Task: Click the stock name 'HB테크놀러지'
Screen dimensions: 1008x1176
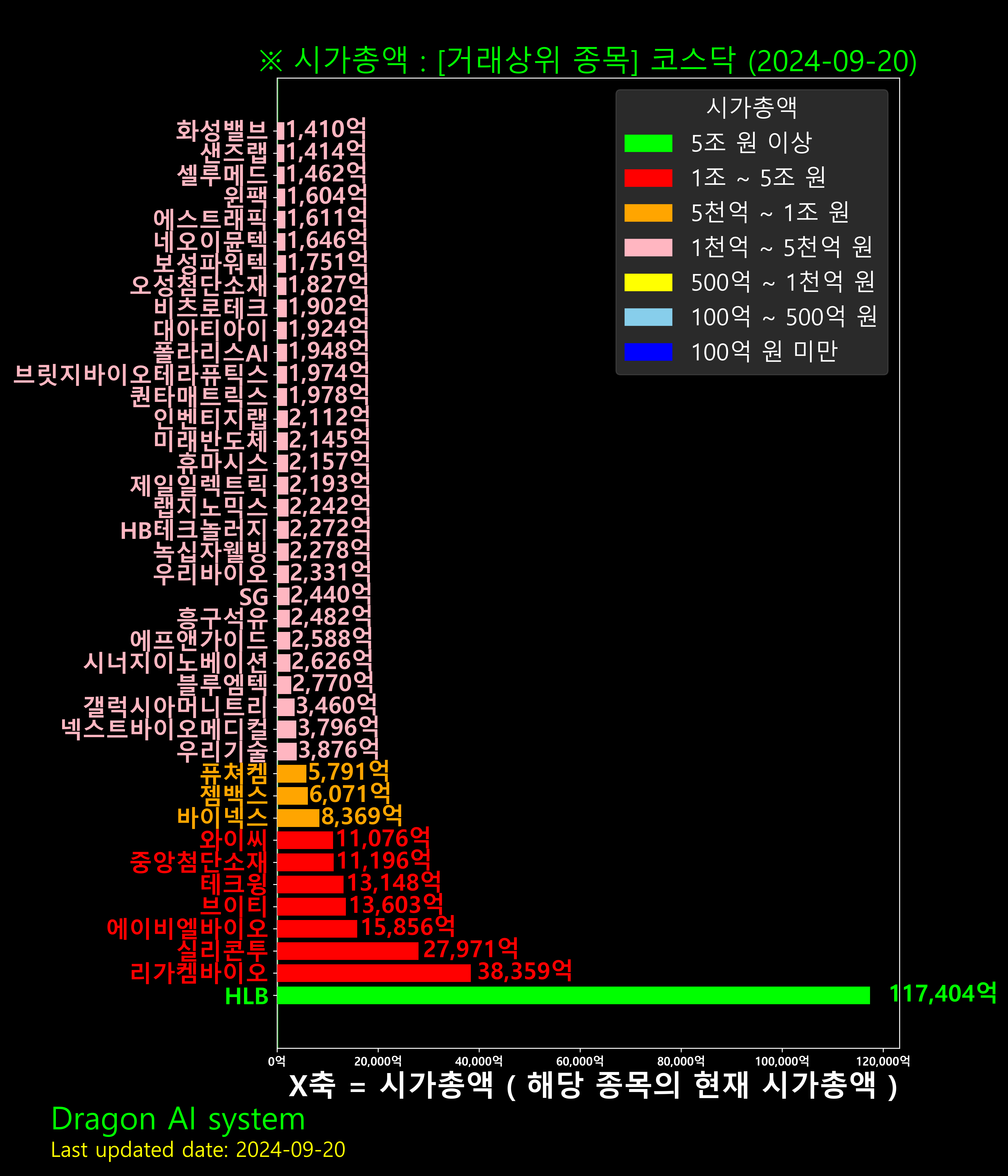Action: coord(194,530)
